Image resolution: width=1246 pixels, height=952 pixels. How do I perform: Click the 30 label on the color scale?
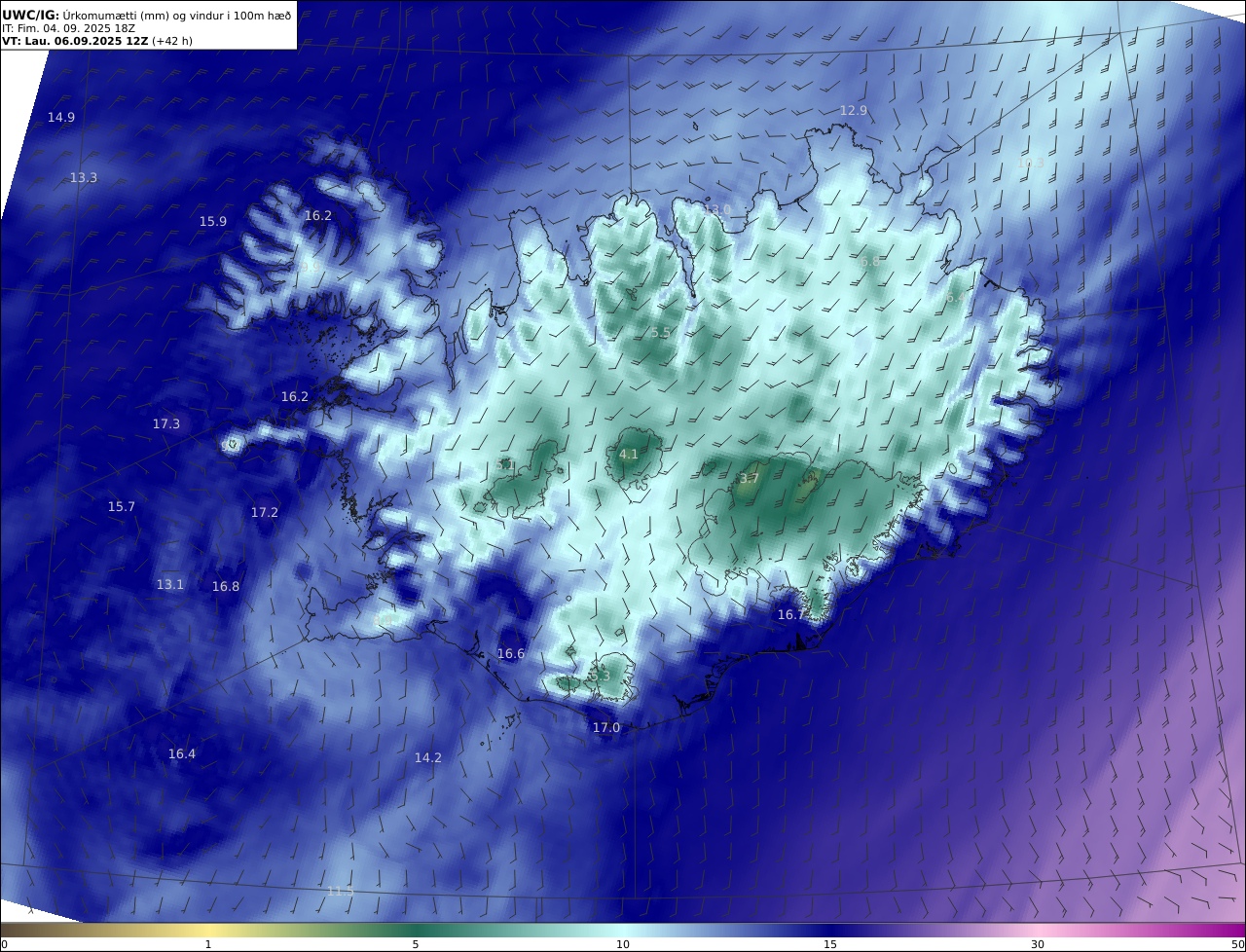point(1038,944)
